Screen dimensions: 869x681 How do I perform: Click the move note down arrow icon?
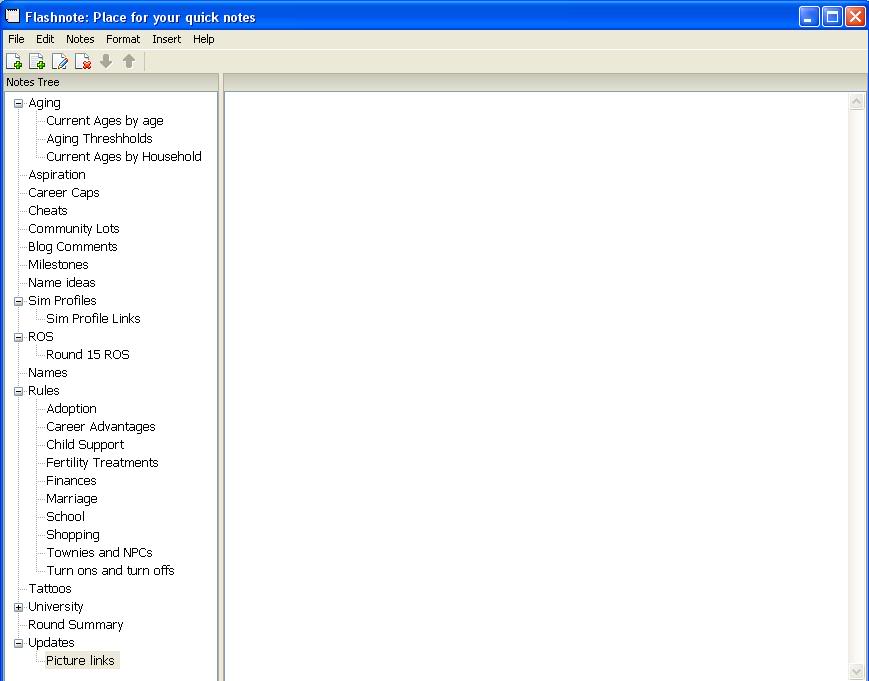pos(106,61)
